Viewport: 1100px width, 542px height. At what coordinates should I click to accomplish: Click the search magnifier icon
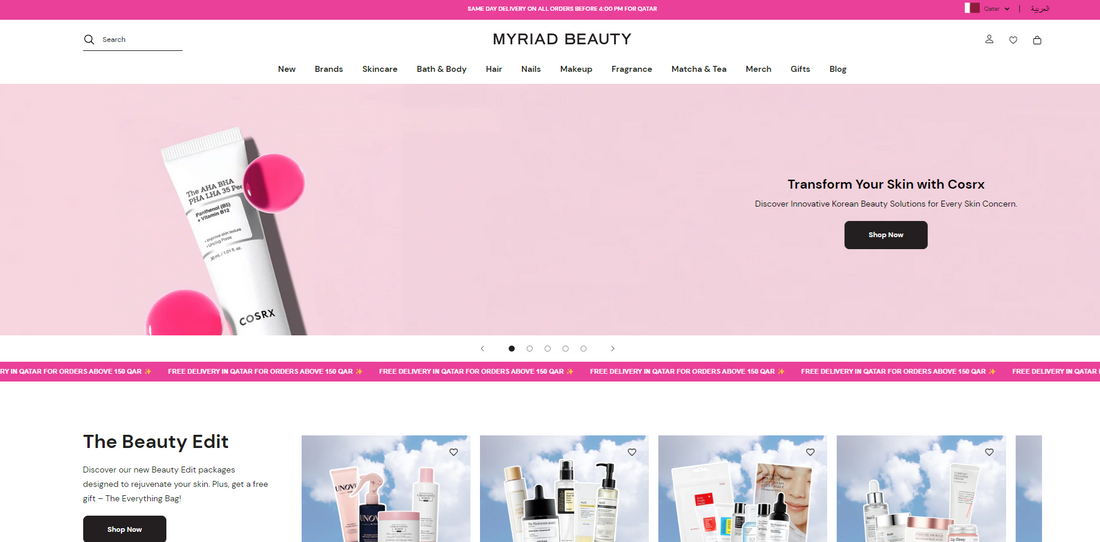(89, 39)
